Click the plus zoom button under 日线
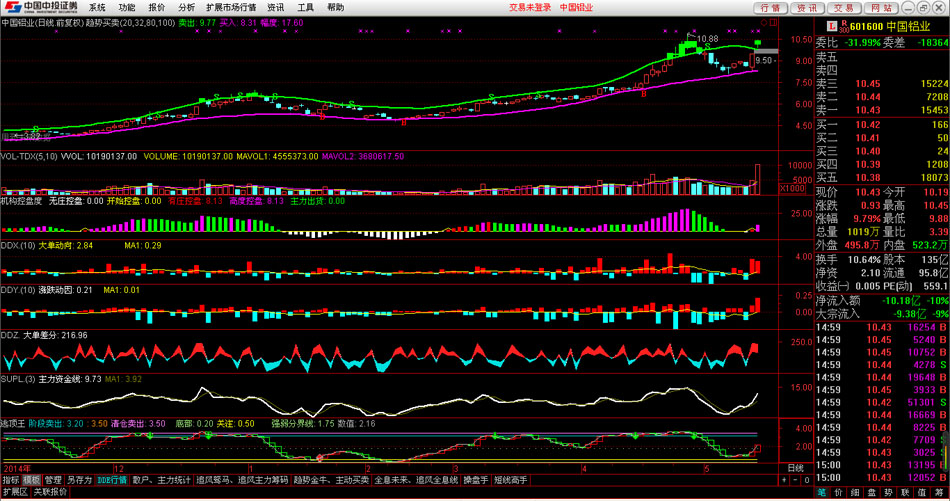The width and height of the screenshot is (950, 501). pyautogui.click(x=784, y=480)
